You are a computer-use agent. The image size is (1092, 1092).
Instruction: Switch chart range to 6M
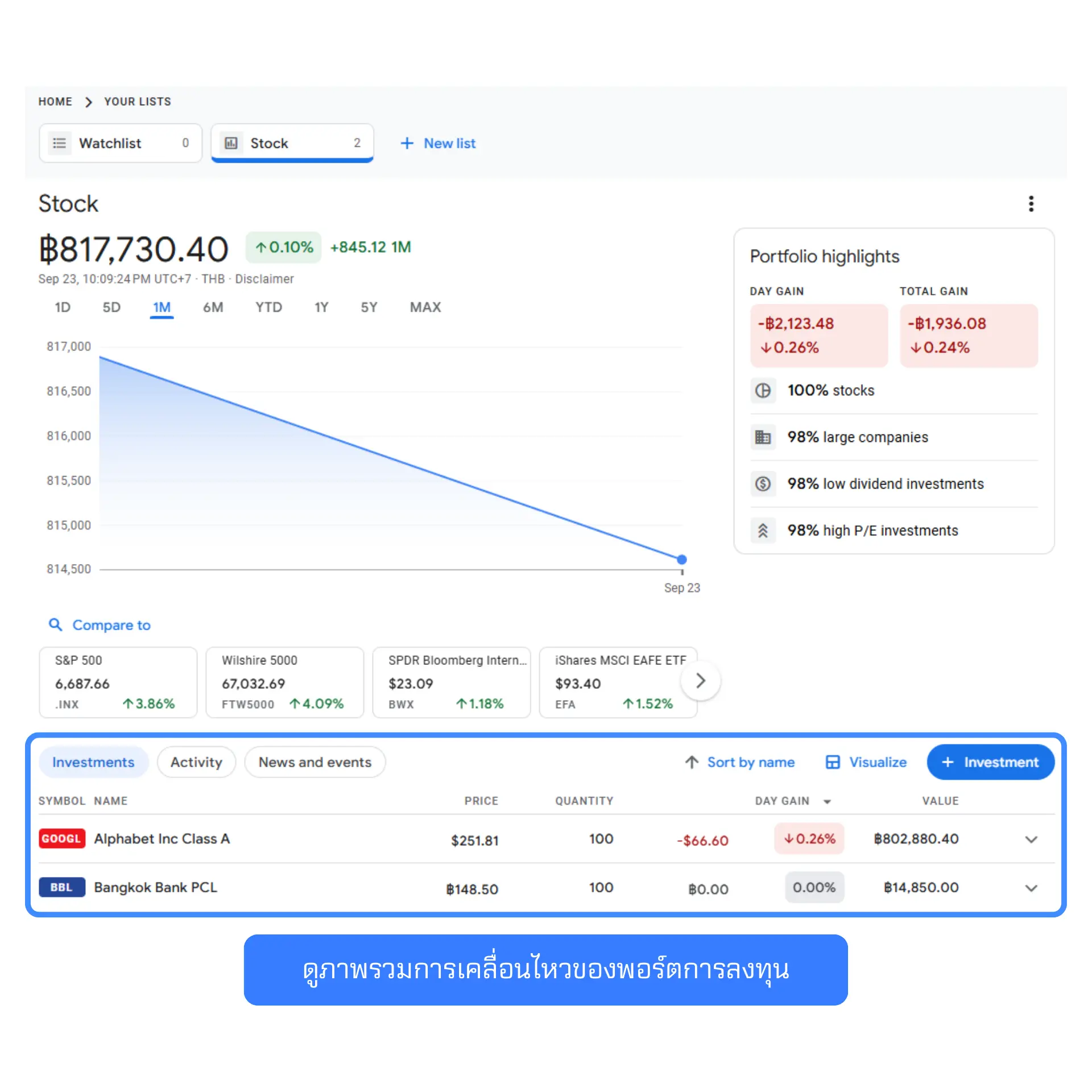pos(213,307)
